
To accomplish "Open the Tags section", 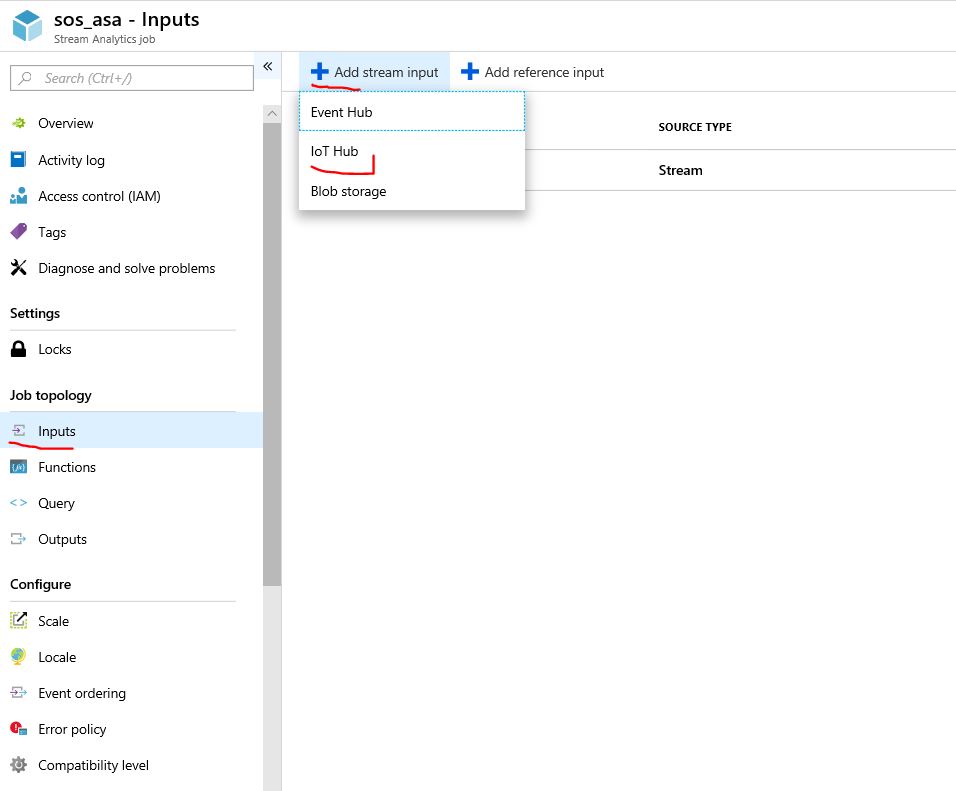I will point(52,232).
